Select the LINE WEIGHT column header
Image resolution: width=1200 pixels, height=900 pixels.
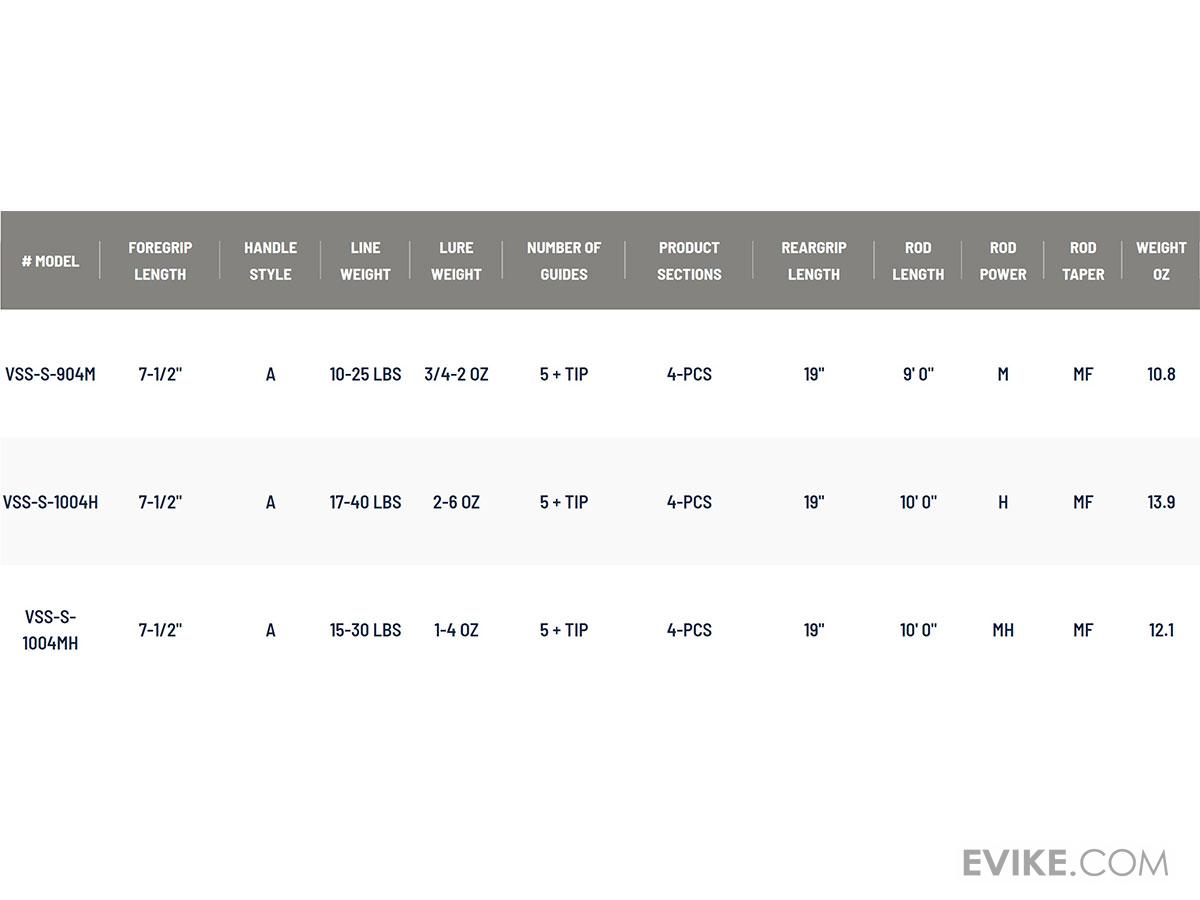pyautogui.click(x=365, y=261)
